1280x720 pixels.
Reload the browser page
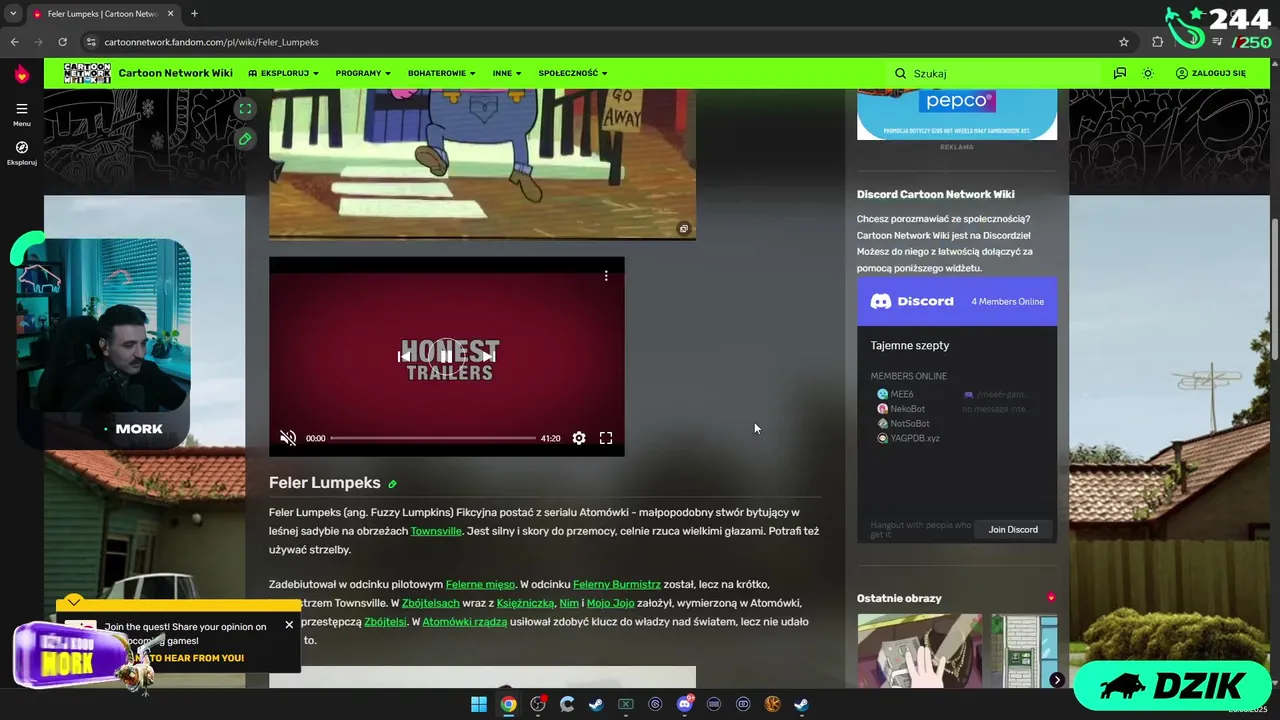(62, 42)
